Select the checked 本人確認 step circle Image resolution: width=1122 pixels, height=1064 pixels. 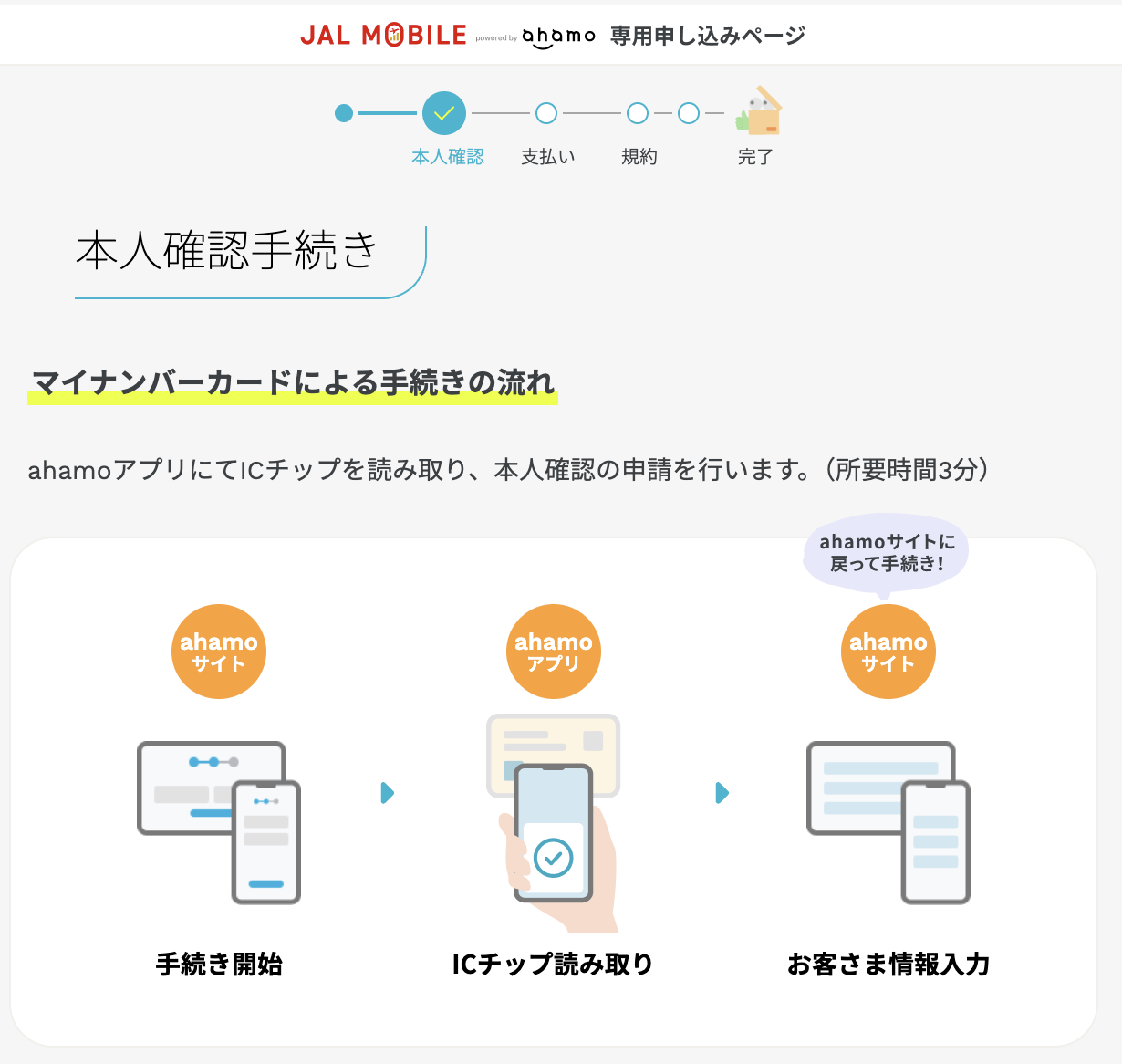click(x=444, y=113)
